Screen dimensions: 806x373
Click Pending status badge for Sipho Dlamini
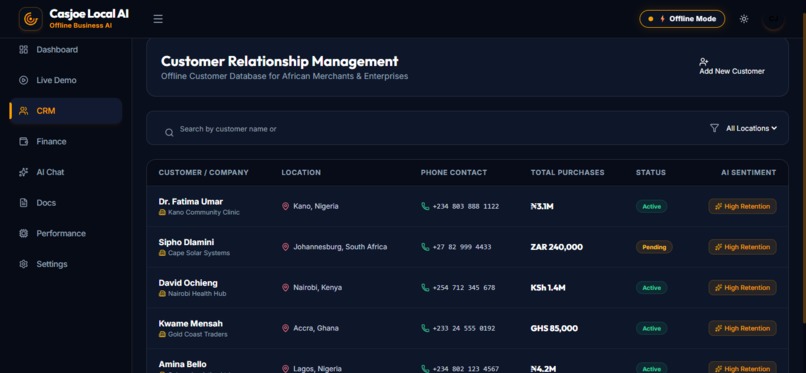654,247
